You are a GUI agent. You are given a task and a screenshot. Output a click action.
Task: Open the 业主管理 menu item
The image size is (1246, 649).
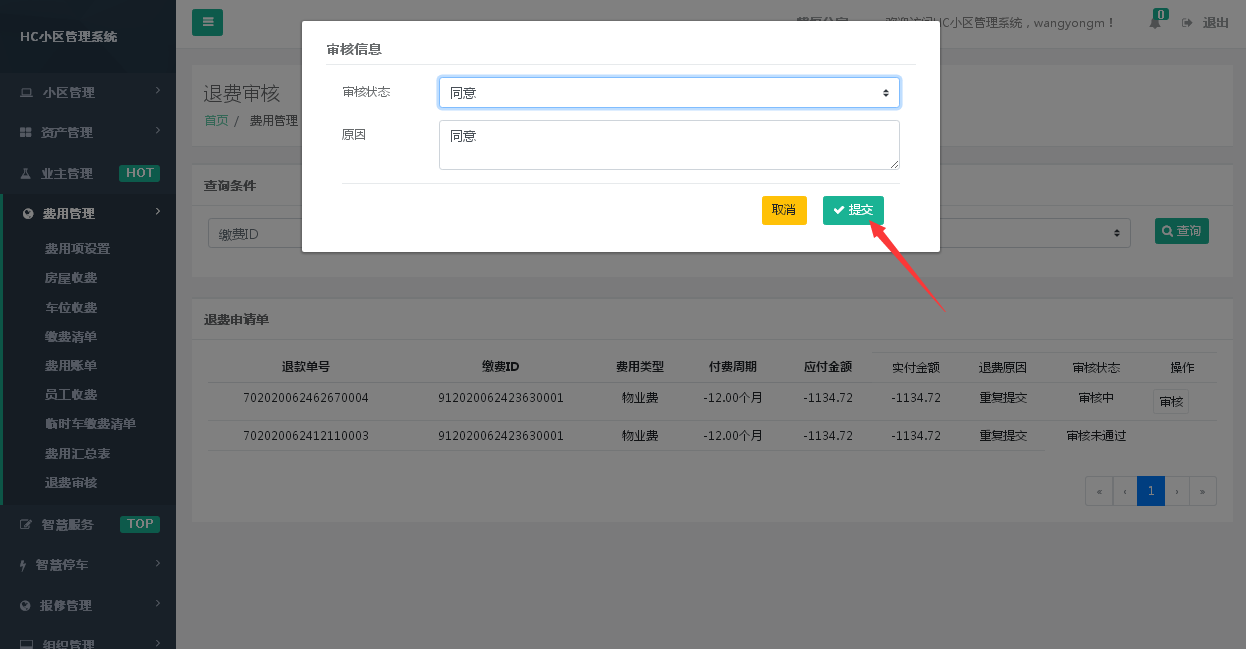click(88, 173)
